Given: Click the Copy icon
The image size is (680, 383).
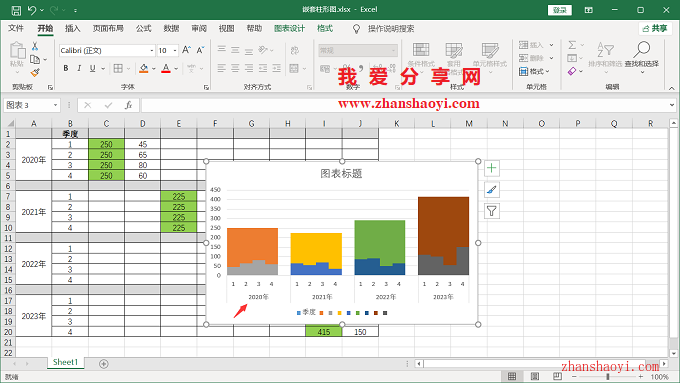Looking at the screenshot, I should coord(35,59).
